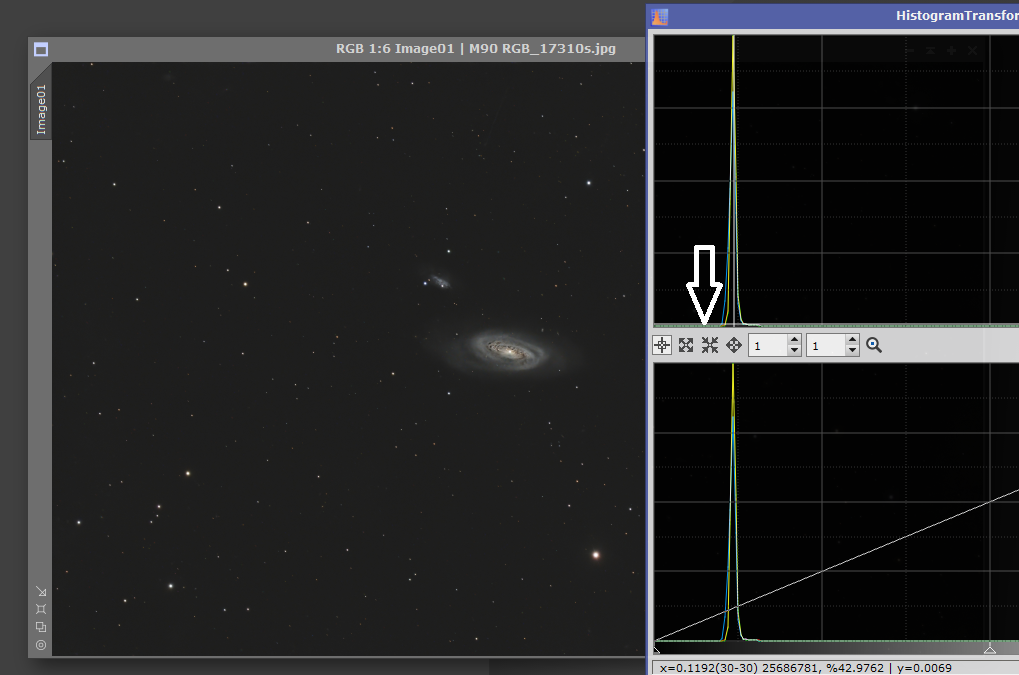Click the transfer curve line in lower histogram
The image size is (1019, 675).
[x=837, y=565]
